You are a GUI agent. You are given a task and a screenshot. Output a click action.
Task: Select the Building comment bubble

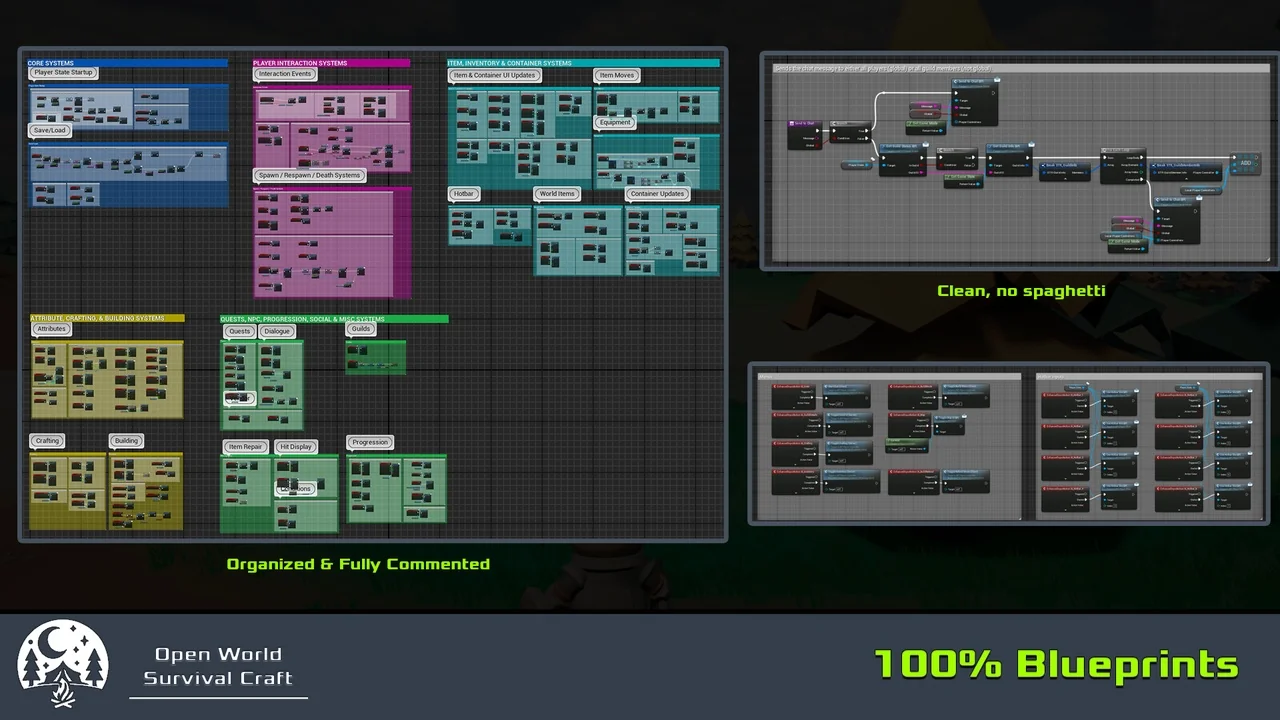click(x=126, y=440)
